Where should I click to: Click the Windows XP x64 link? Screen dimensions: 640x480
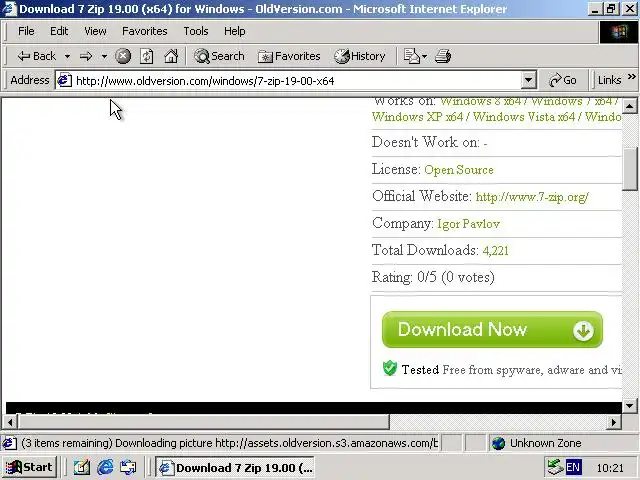418,117
